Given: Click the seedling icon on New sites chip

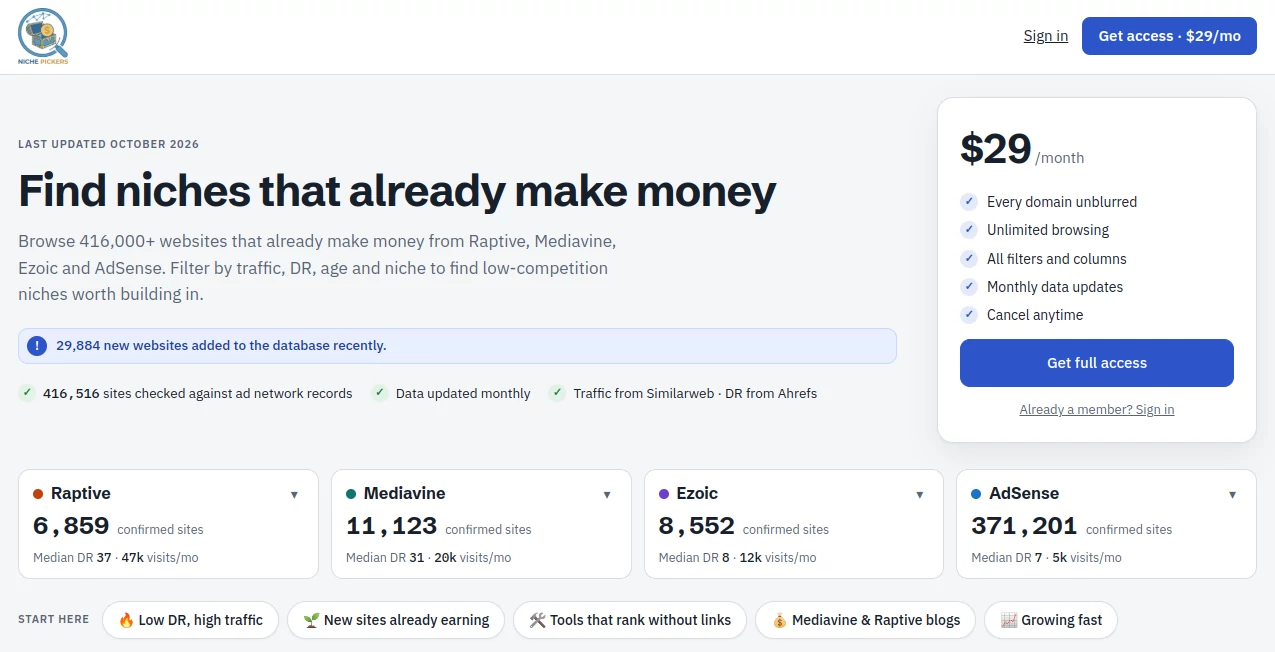Looking at the screenshot, I should pos(311,620).
